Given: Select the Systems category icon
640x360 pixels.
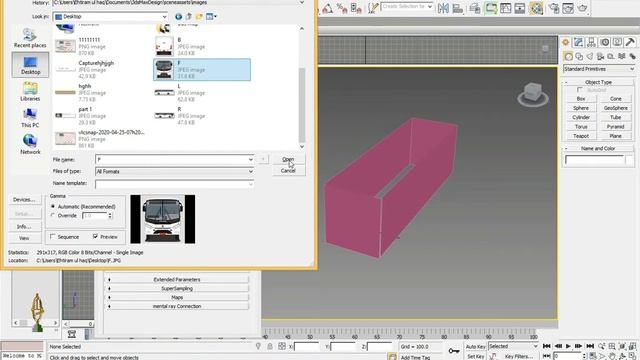Looking at the screenshot, I should coord(632,56).
